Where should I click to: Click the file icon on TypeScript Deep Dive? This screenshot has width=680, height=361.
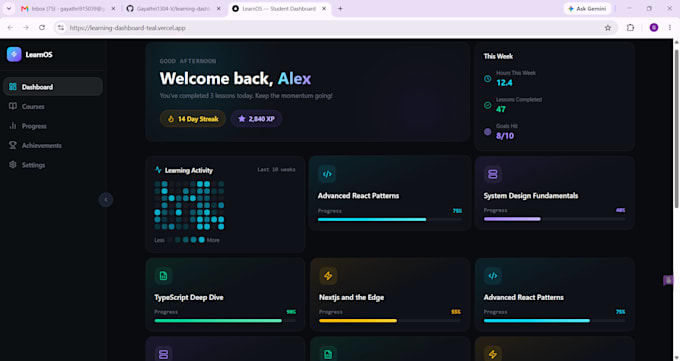click(x=163, y=276)
